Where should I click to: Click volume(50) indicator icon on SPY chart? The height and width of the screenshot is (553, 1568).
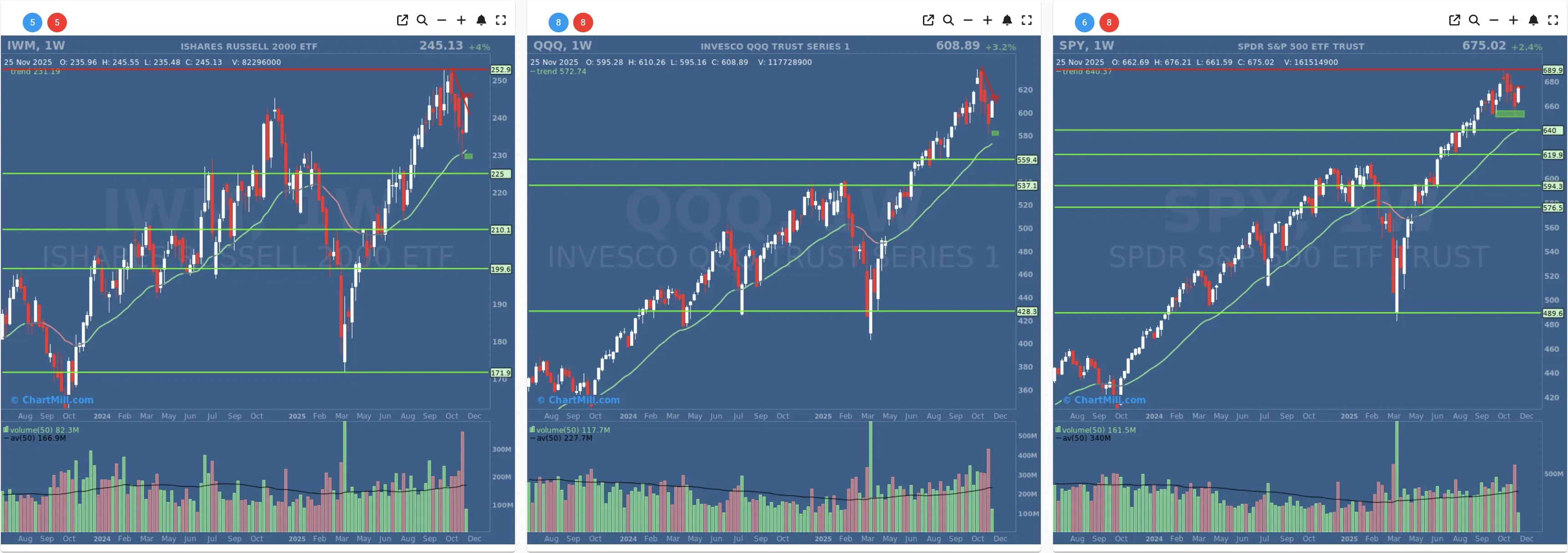coord(1059,429)
